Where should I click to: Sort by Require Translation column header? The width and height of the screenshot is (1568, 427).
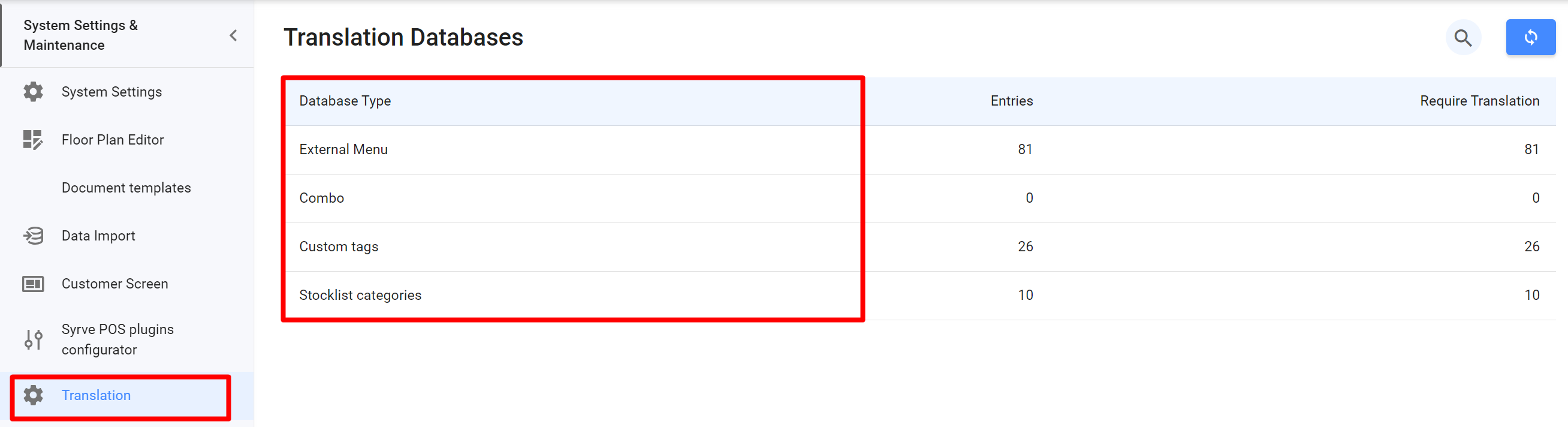(x=1479, y=101)
